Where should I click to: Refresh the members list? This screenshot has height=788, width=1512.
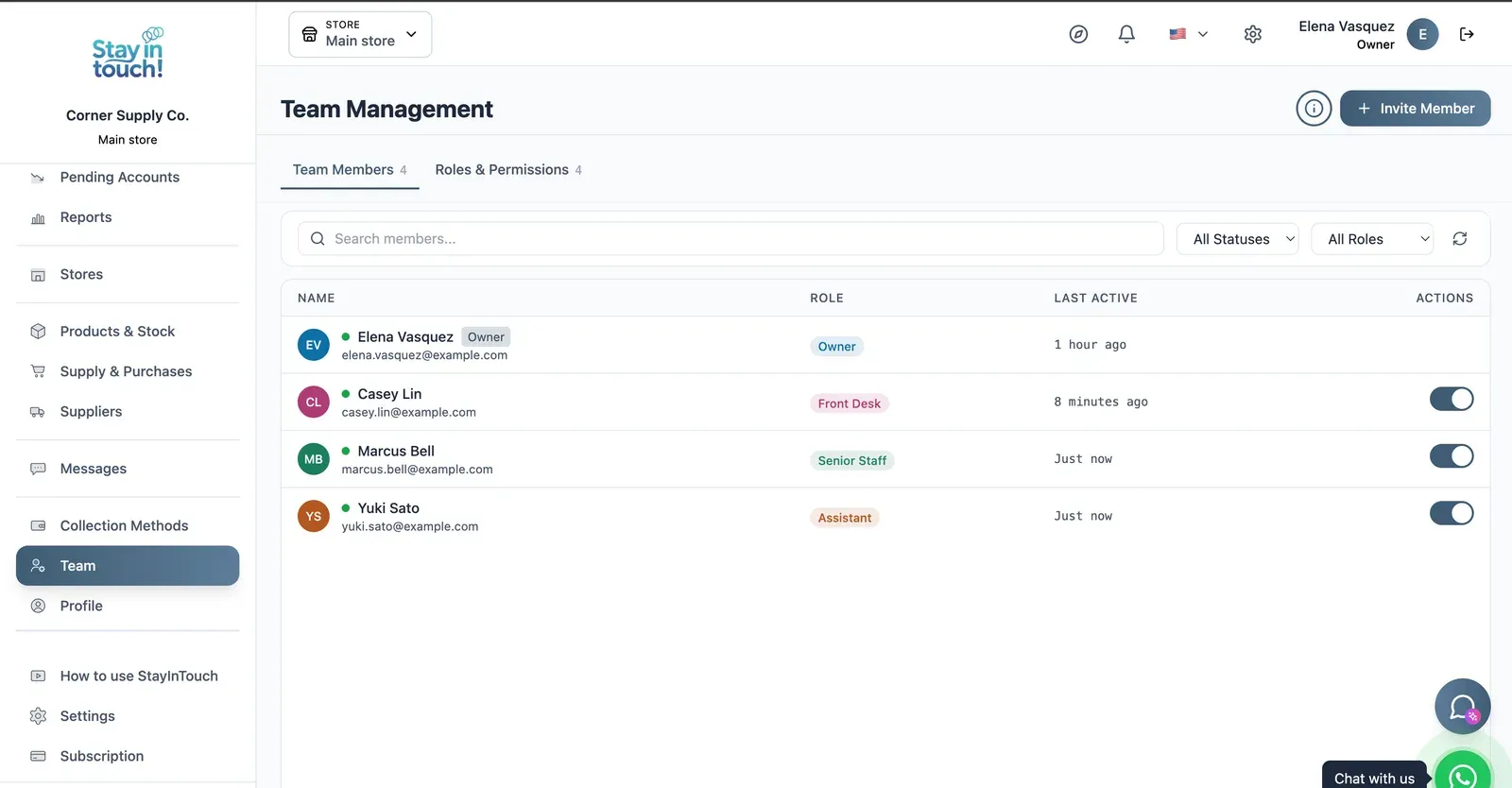(x=1460, y=239)
